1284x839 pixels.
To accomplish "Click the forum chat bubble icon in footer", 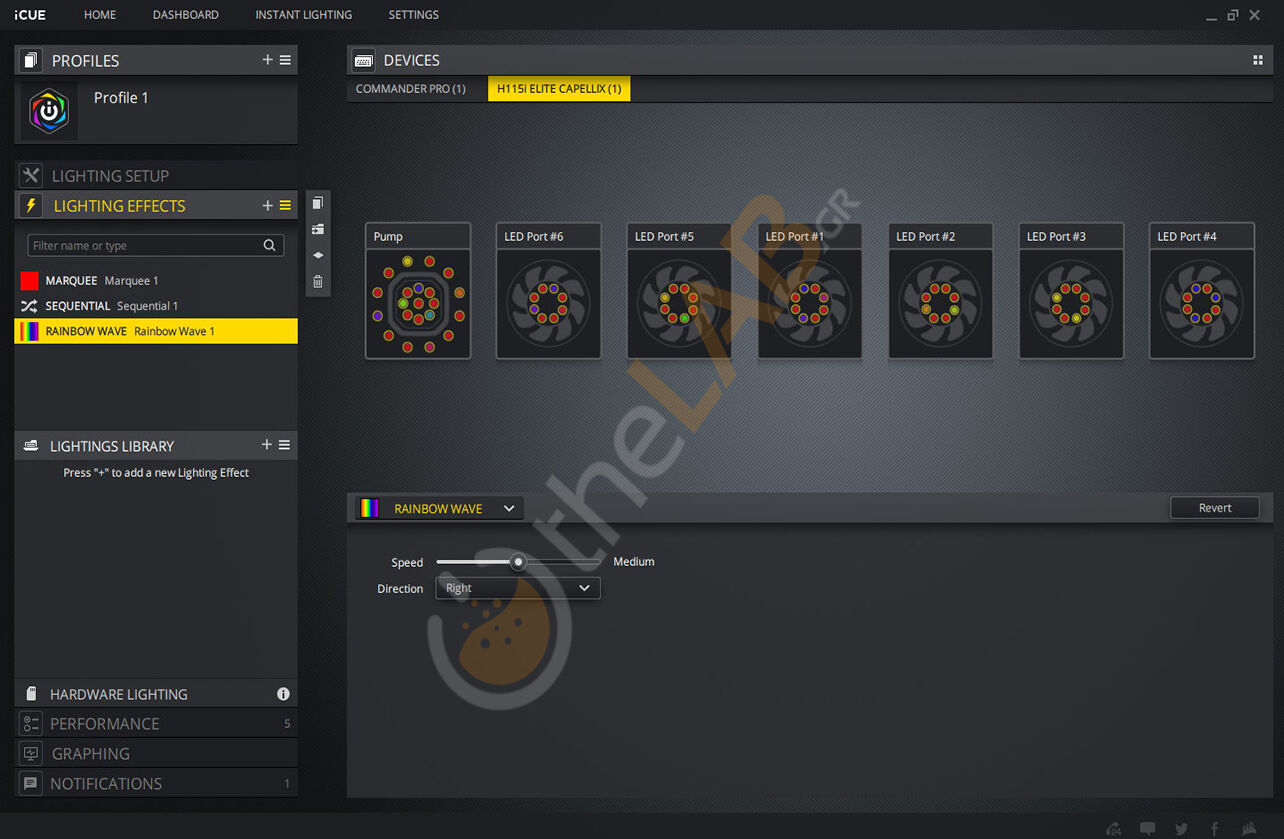I will 1148,828.
